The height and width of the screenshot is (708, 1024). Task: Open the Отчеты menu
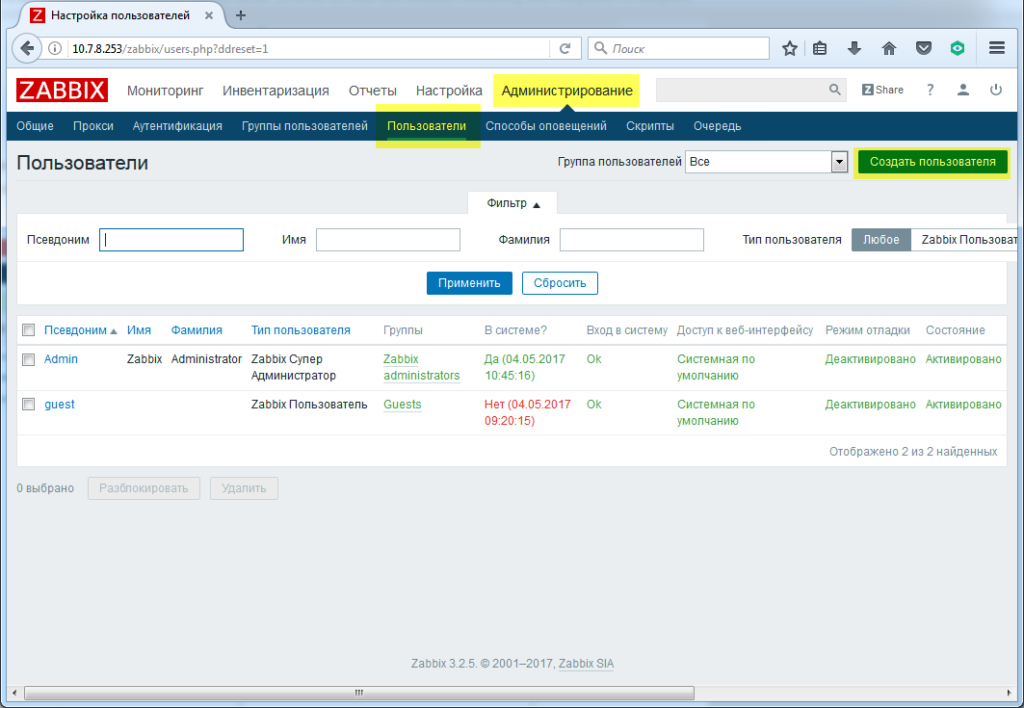pyautogui.click(x=372, y=90)
